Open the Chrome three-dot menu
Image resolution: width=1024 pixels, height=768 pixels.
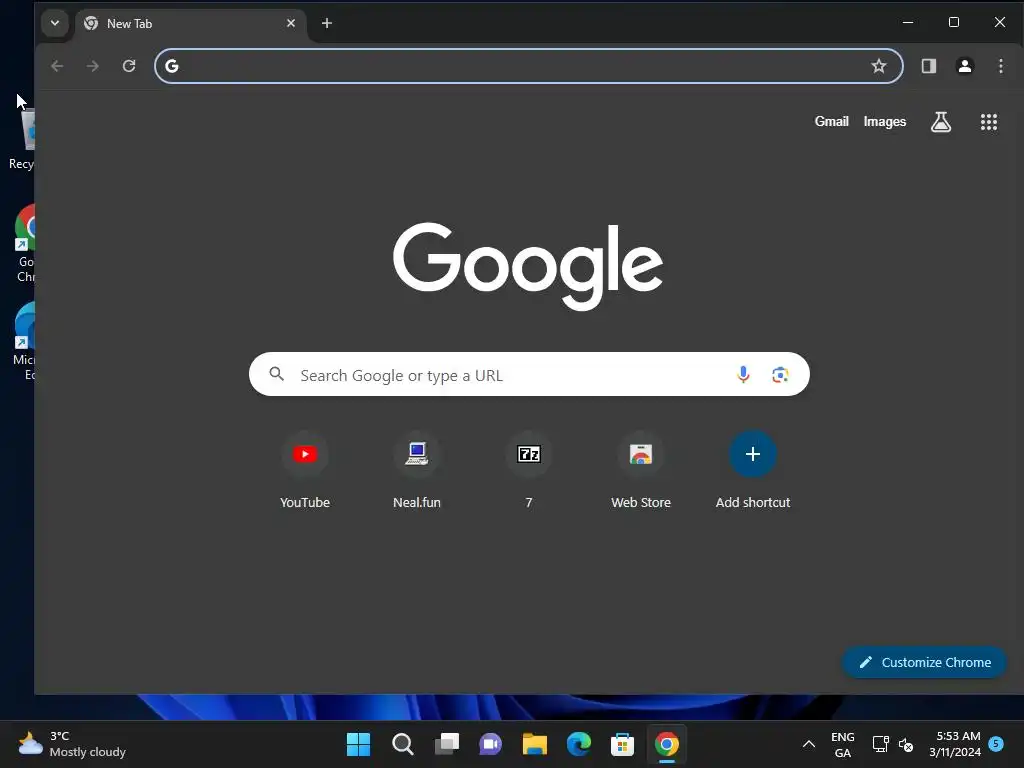(x=1000, y=66)
